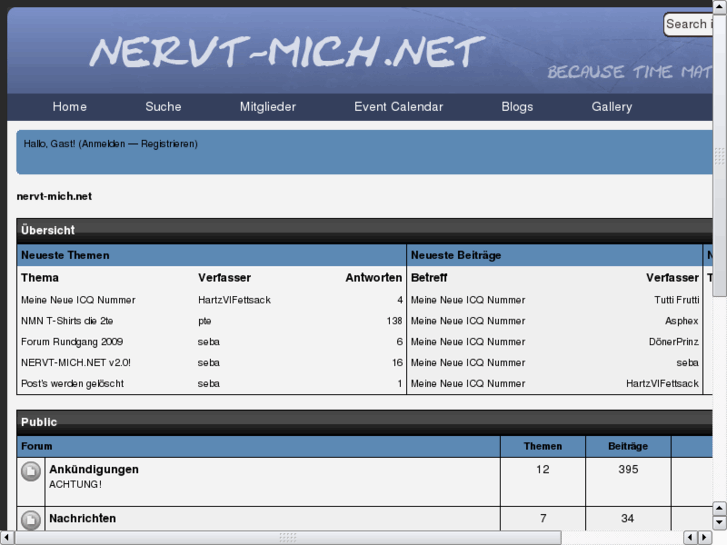Open the Gallery section
This screenshot has width=727, height=545.
(612, 107)
